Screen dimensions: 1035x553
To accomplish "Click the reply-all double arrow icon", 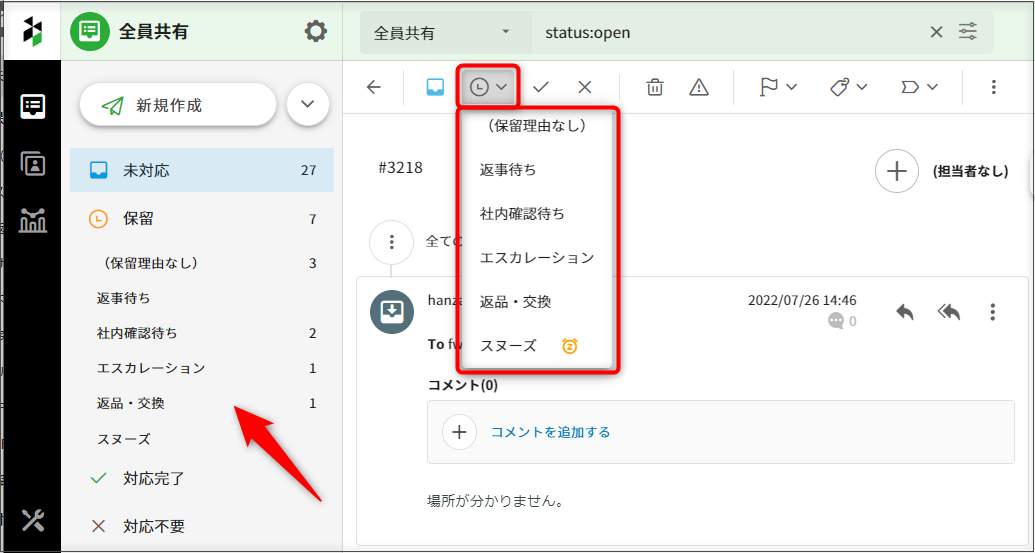I will [948, 312].
